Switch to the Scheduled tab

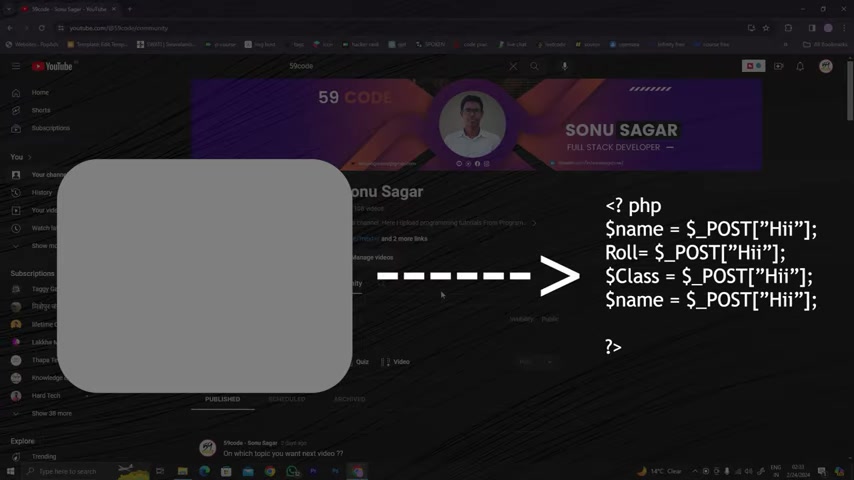tap(286, 399)
